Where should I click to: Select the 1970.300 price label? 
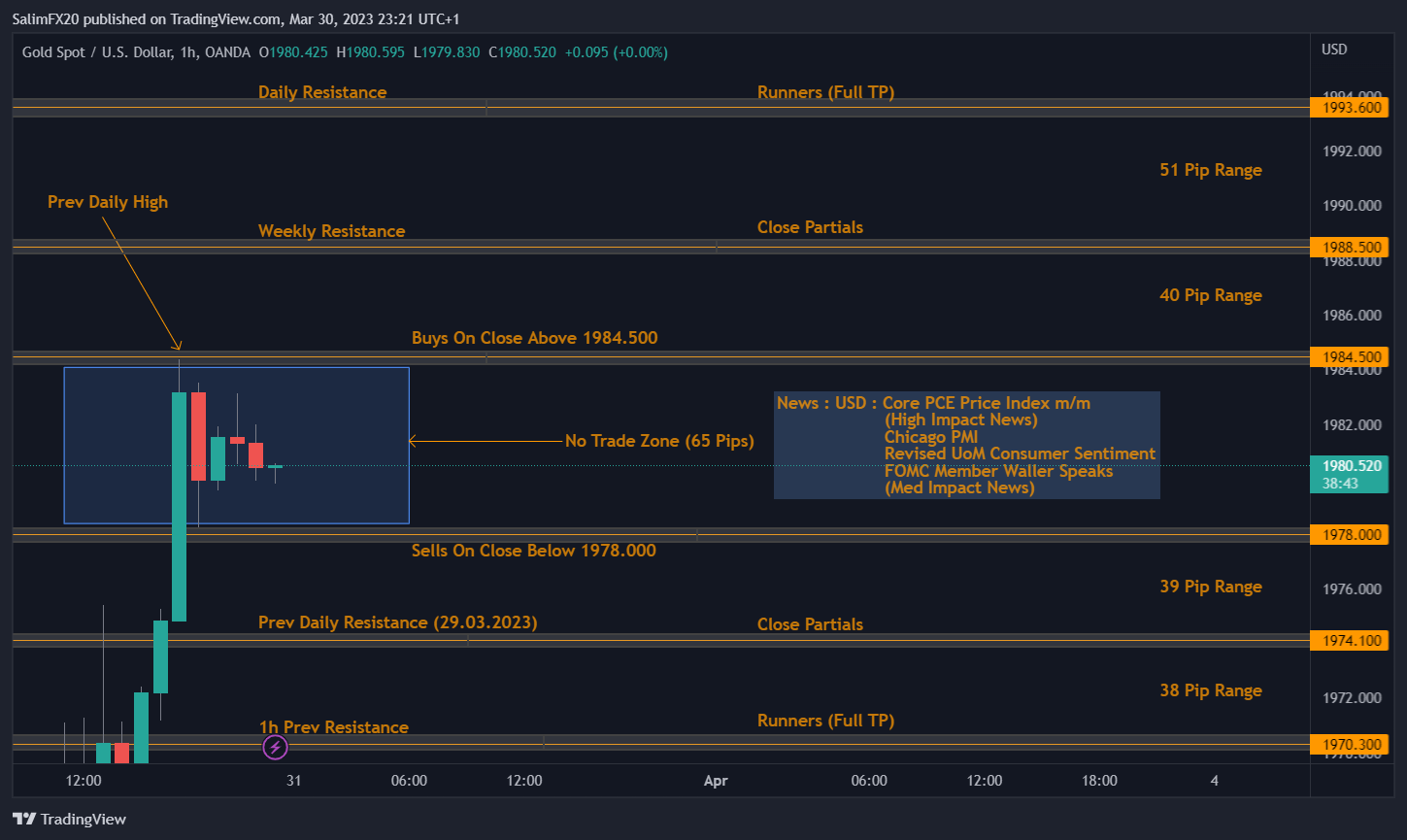(x=1348, y=745)
